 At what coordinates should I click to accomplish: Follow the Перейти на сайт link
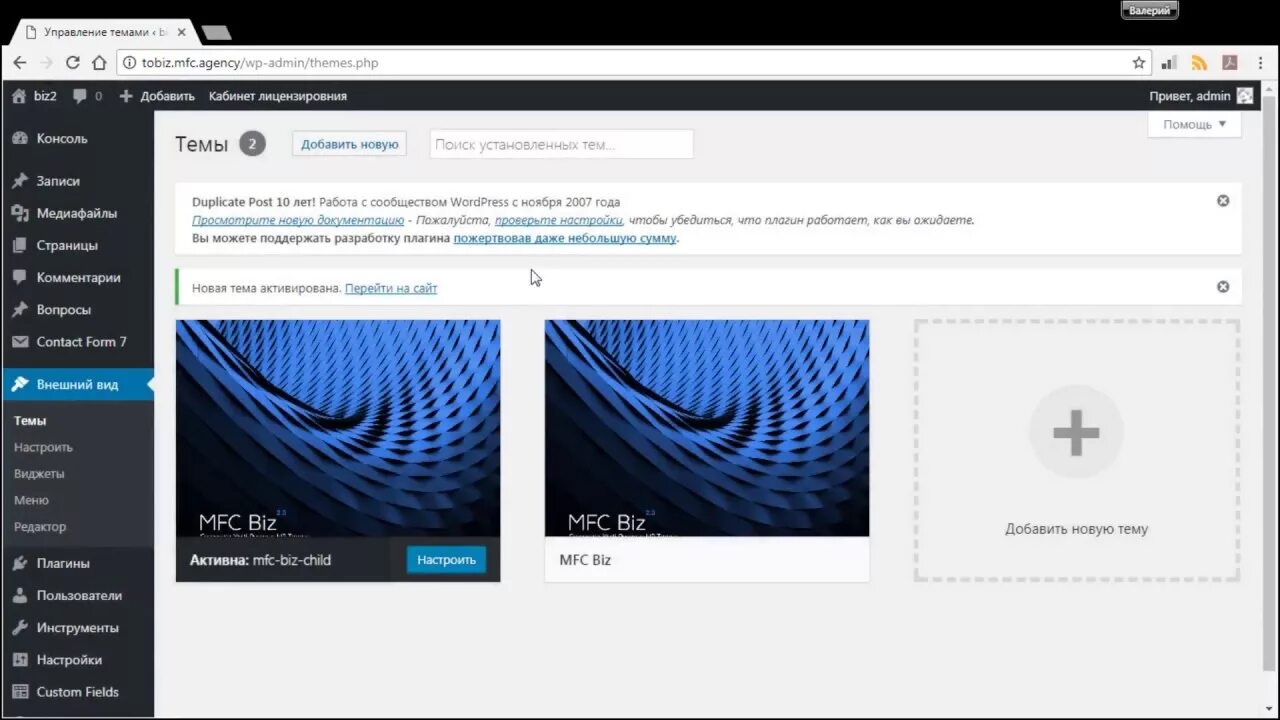[391, 288]
